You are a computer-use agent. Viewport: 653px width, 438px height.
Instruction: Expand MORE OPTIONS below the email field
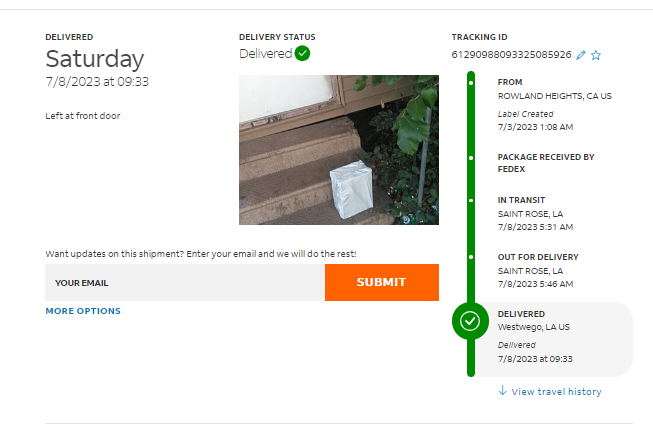tap(83, 311)
